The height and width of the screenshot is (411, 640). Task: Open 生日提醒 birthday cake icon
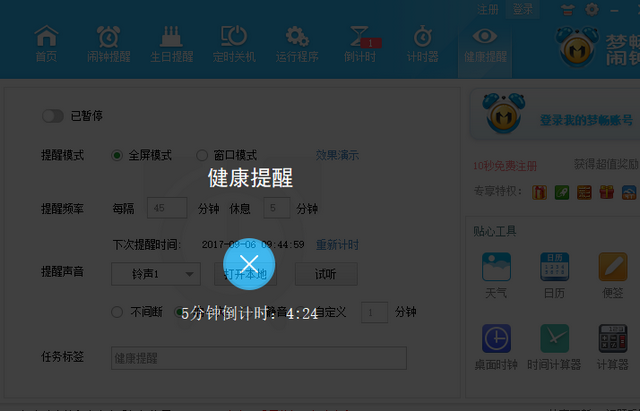pyautogui.click(x=170, y=42)
